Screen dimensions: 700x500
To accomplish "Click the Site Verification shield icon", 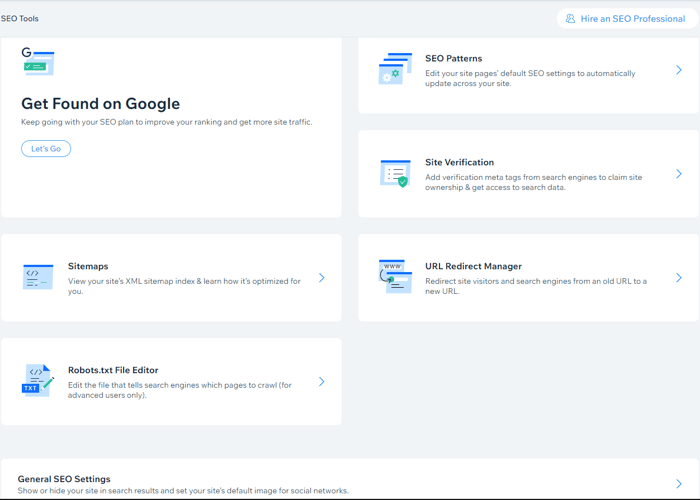I will click(x=395, y=173).
